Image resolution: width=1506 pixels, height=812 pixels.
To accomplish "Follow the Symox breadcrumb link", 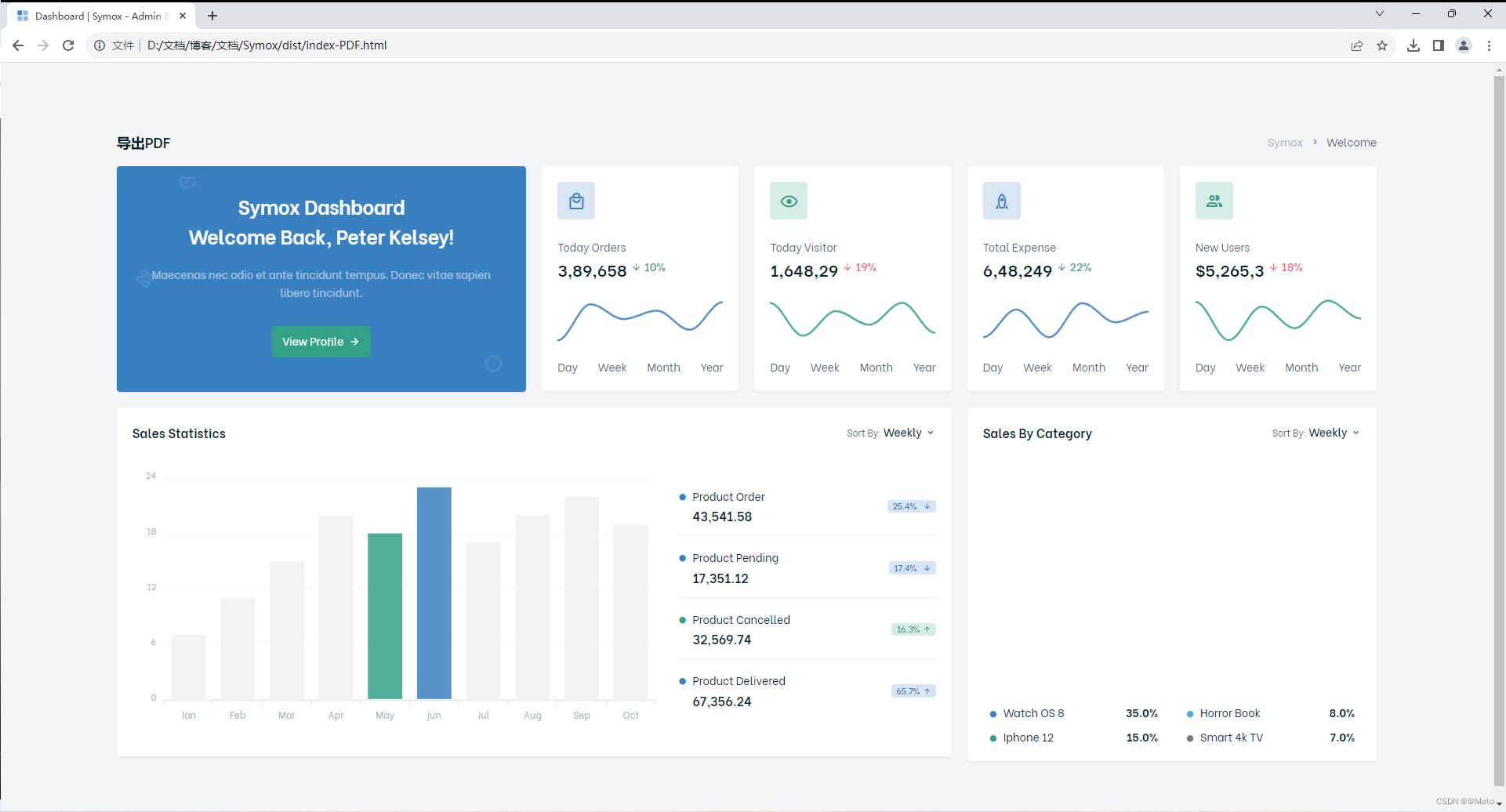I will [1285, 143].
